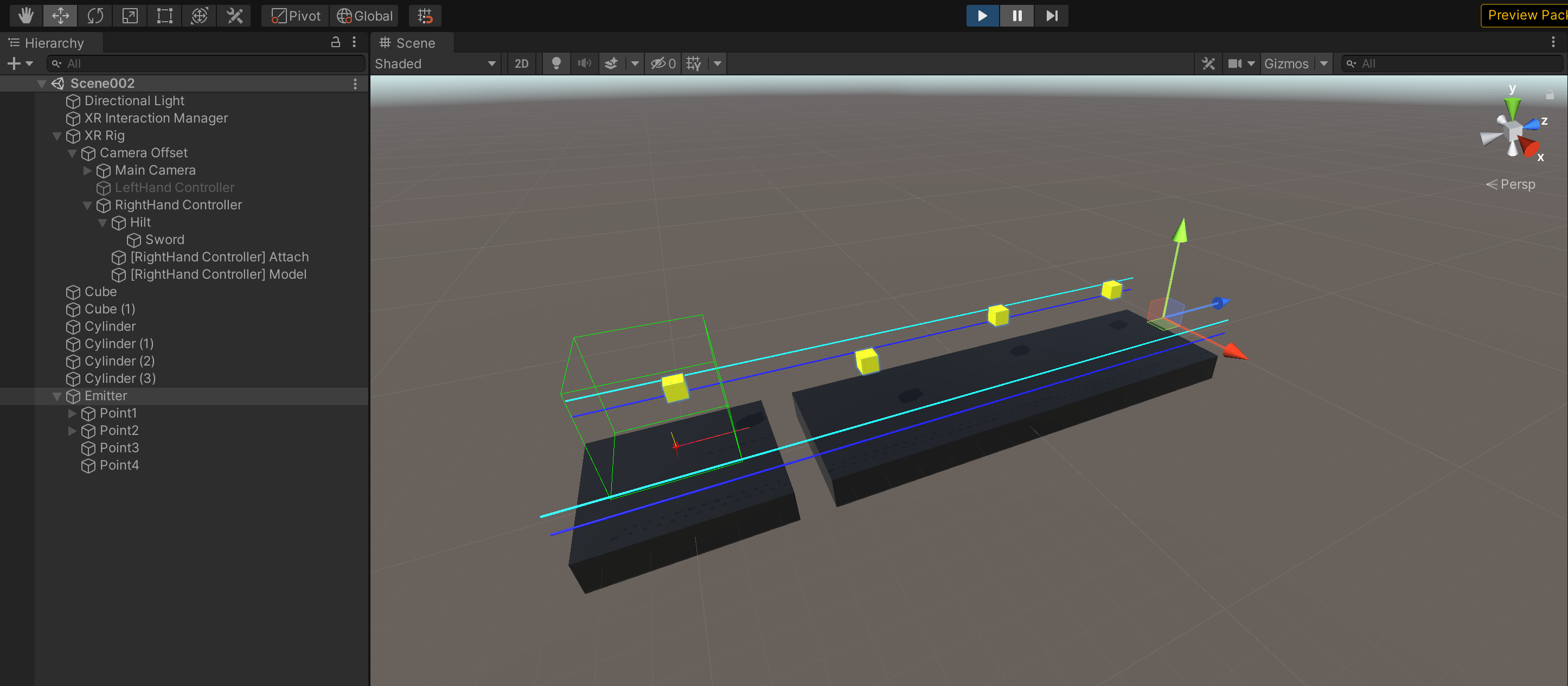Click the Preview Packages button
1568x686 pixels.
[x=1525, y=15]
